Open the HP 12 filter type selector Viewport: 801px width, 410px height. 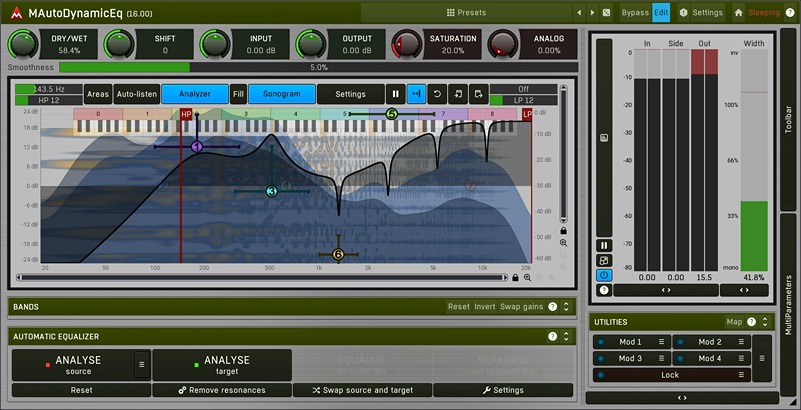point(49,101)
